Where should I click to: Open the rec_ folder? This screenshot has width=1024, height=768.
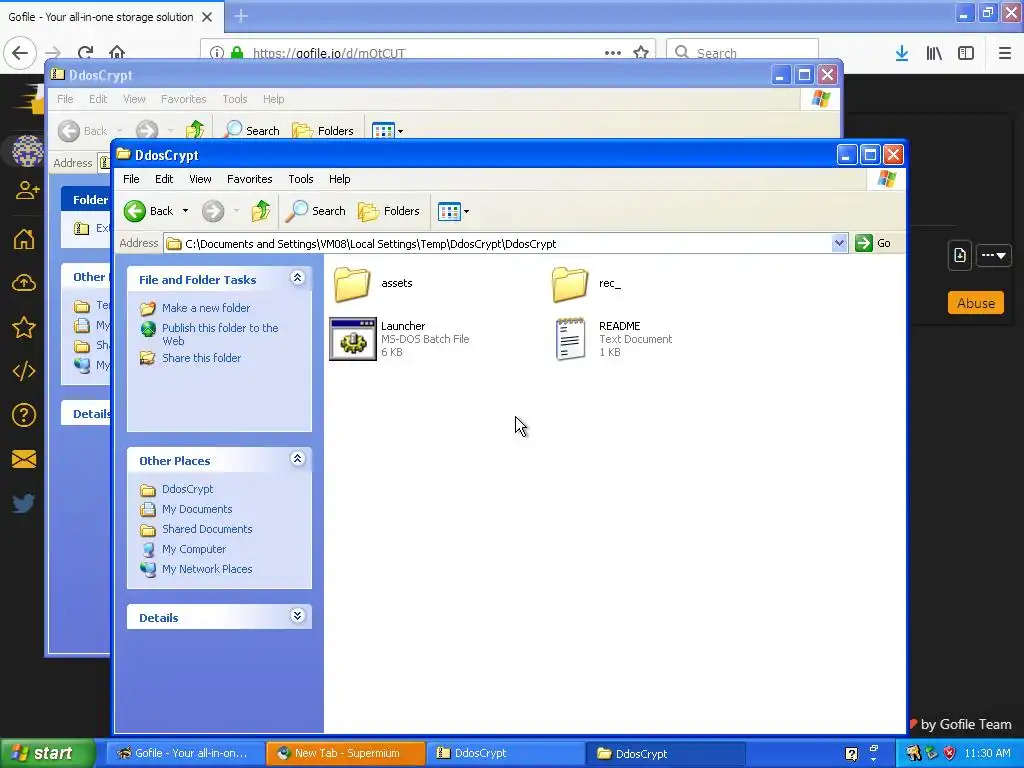coord(570,283)
